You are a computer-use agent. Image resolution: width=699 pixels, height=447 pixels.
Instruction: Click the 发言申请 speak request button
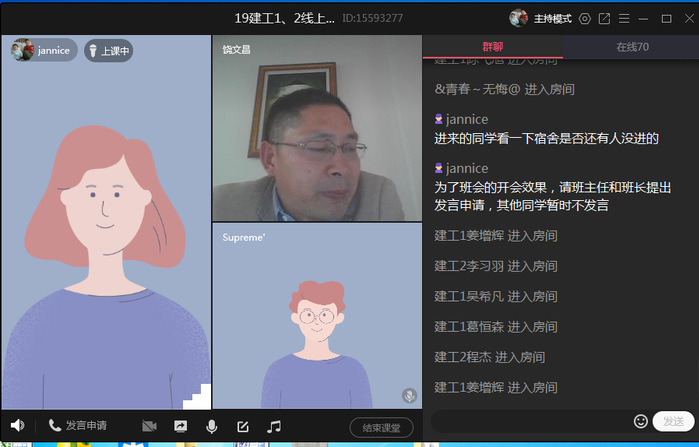[78, 426]
